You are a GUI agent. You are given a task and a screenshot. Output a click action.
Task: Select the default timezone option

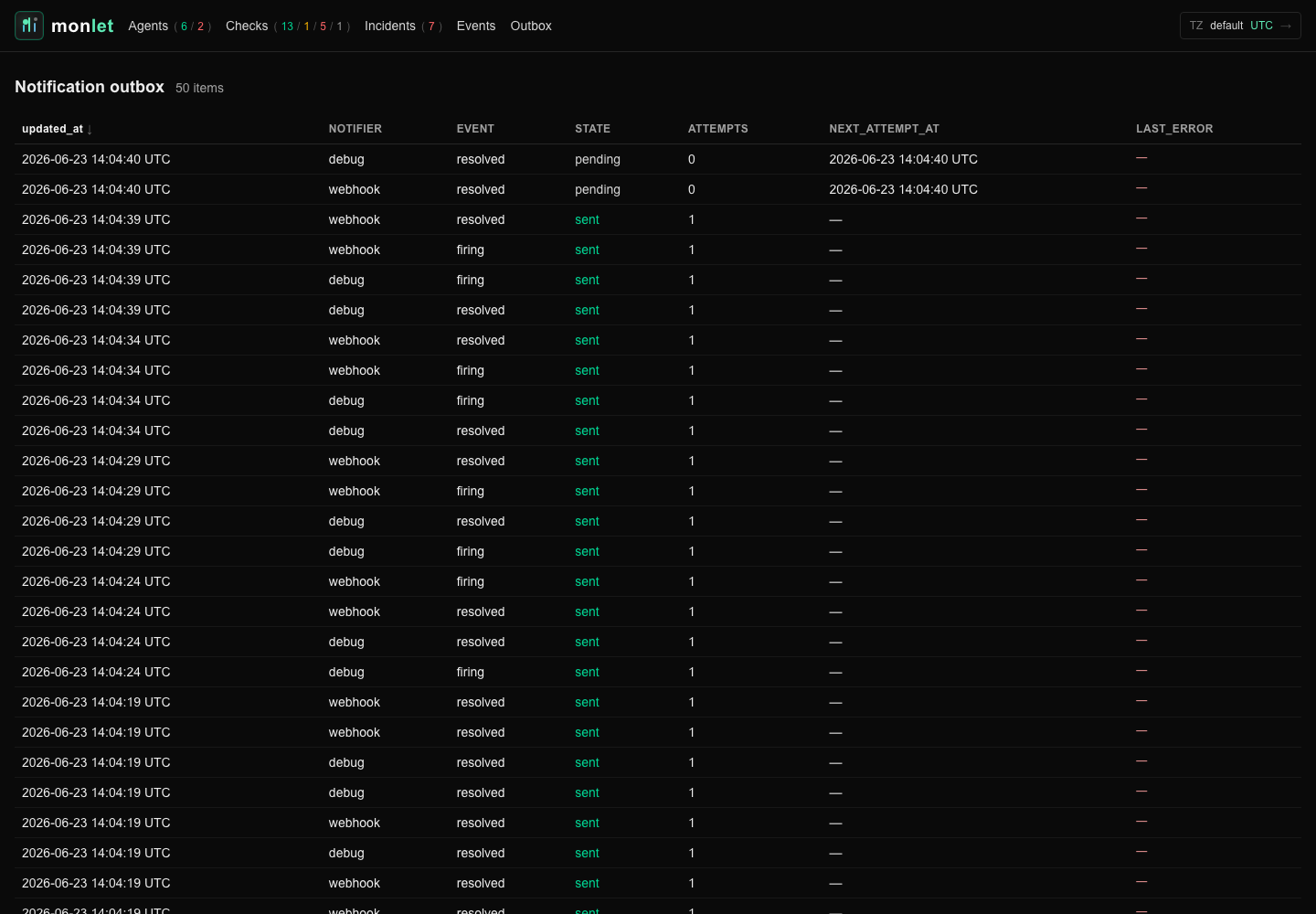(1226, 26)
